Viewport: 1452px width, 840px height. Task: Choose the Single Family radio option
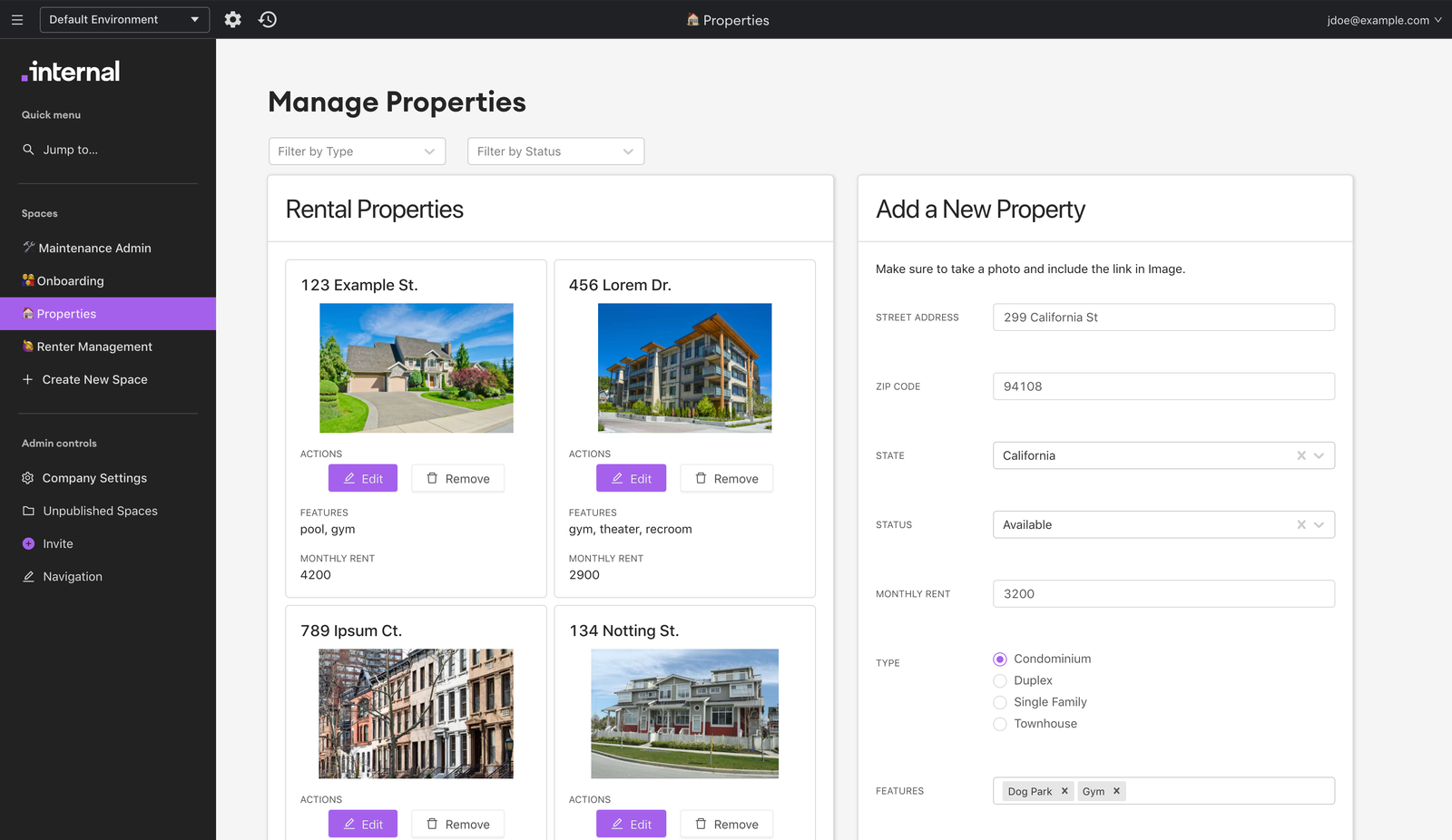(x=1000, y=702)
